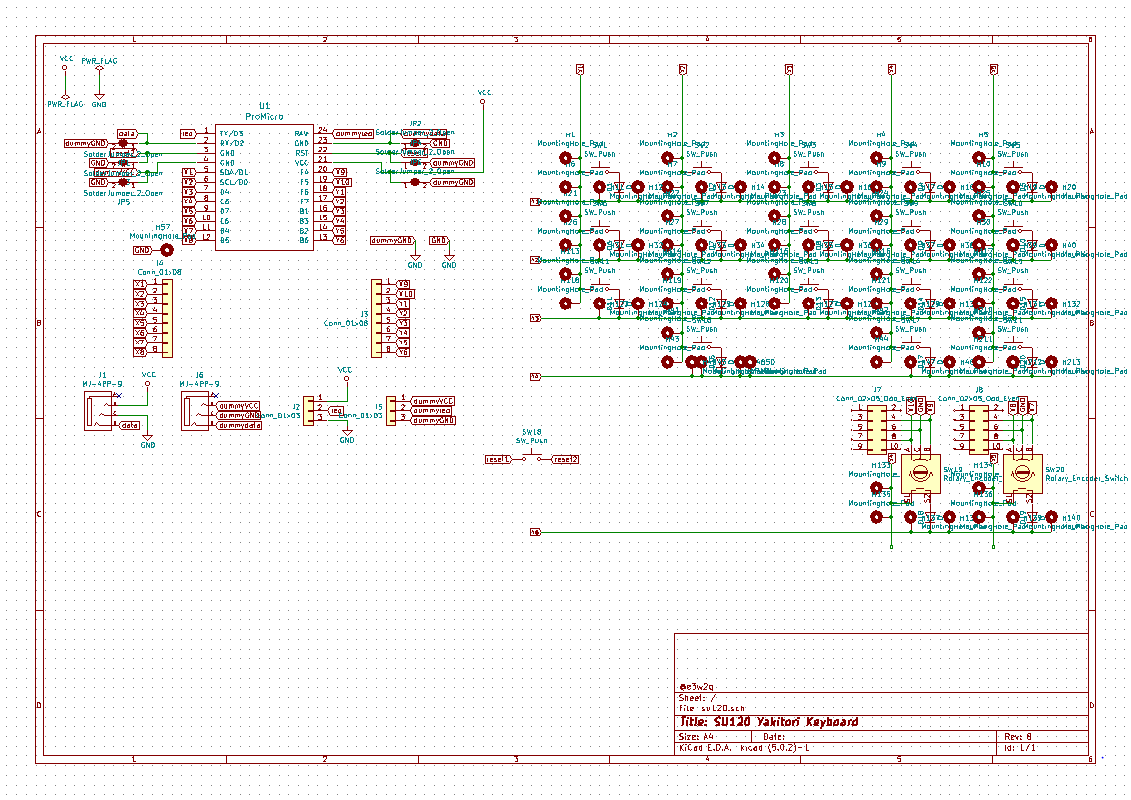Click the X1 label on J4 connector
Screen dimensions: 1131x800
click(140, 284)
